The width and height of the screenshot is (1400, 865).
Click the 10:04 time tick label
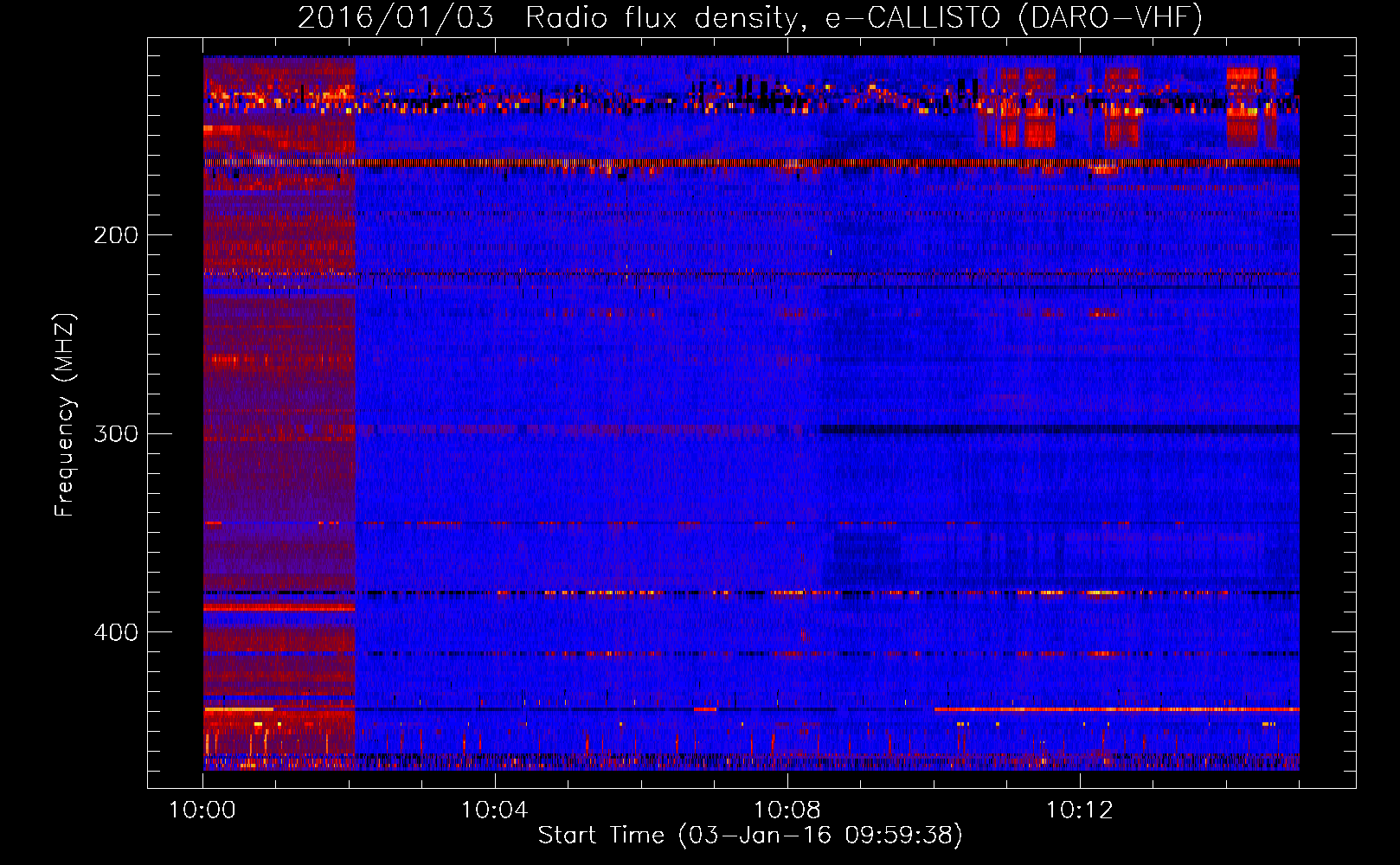[x=494, y=810]
